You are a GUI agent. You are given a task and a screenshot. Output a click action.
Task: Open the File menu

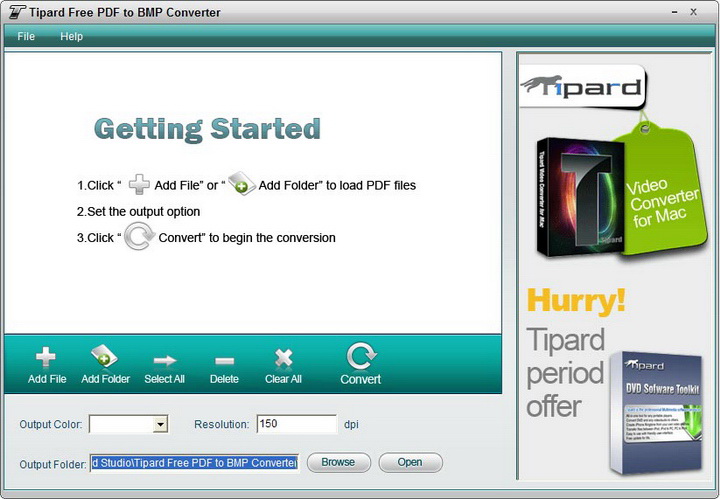[x=26, y=36]
